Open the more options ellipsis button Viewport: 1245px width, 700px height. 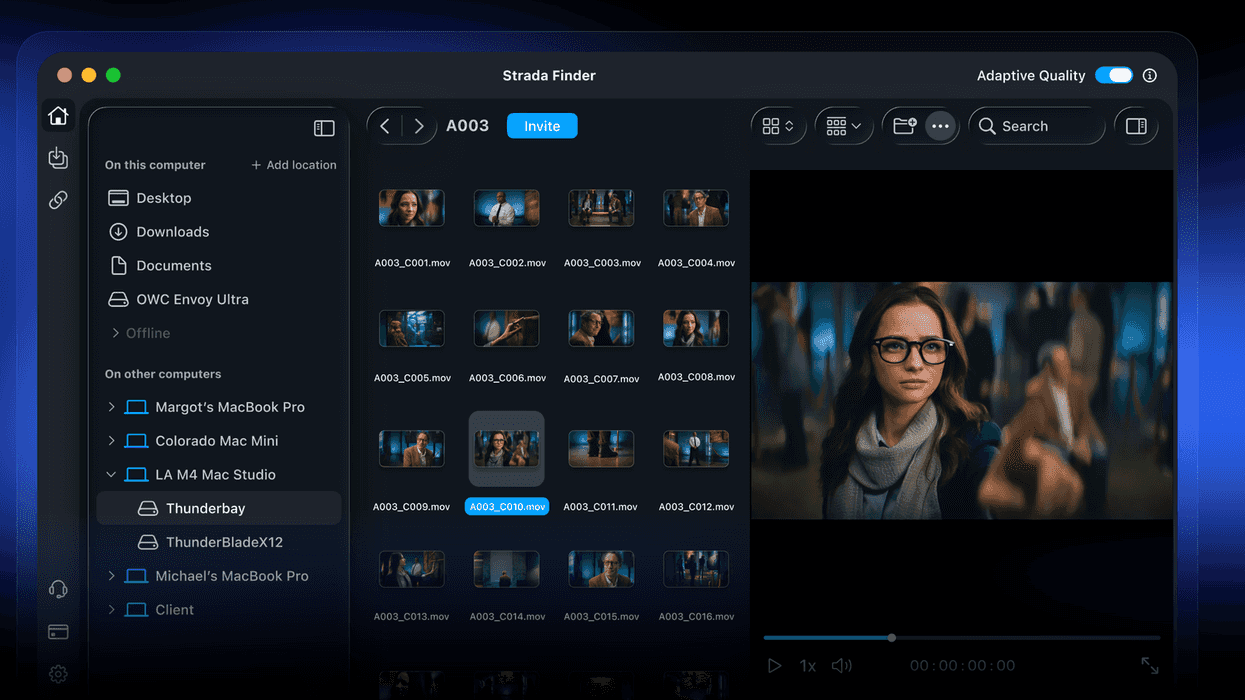pyautogui.click(x=940, y=126)
